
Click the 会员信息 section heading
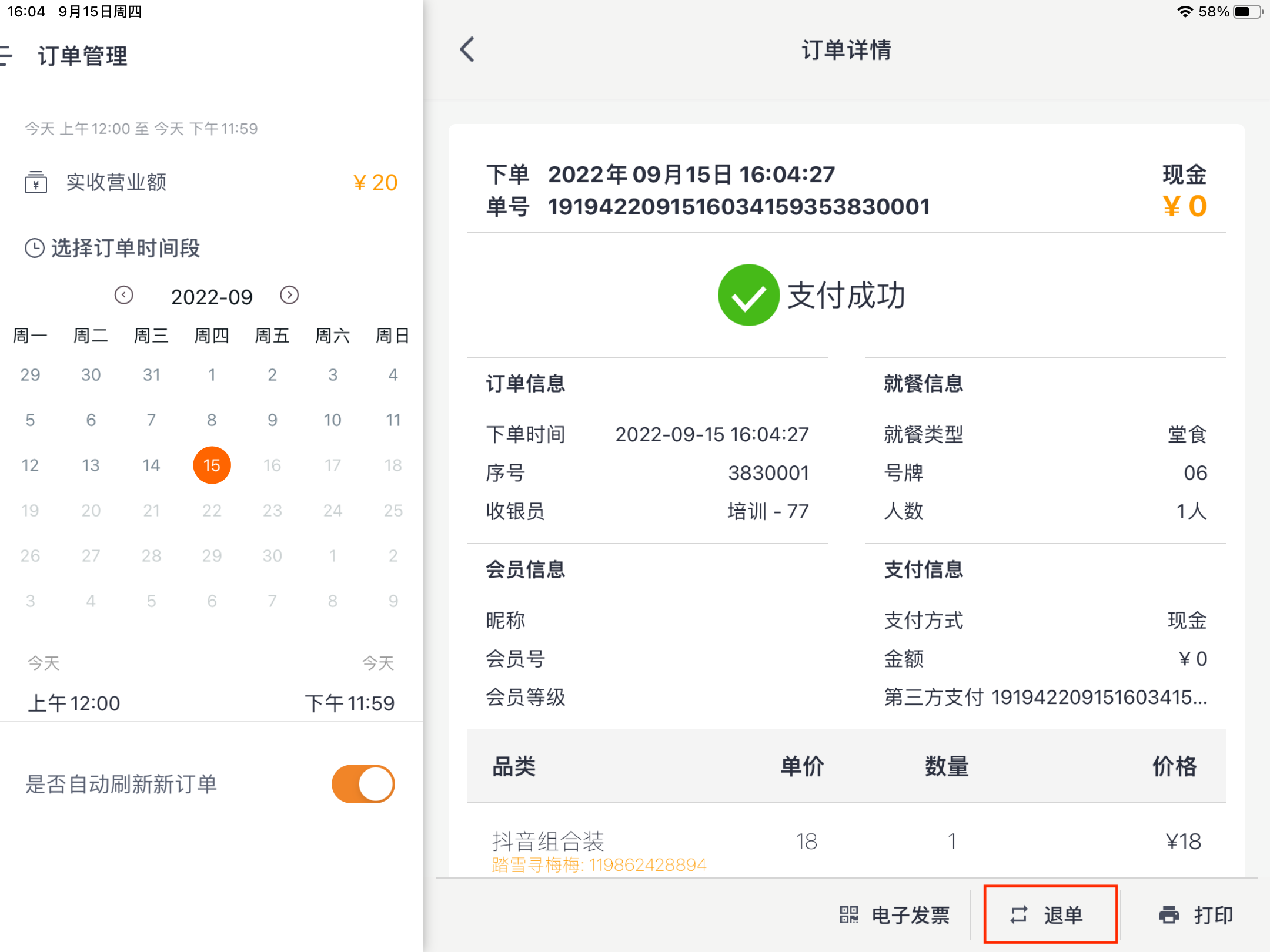(526, 569)
